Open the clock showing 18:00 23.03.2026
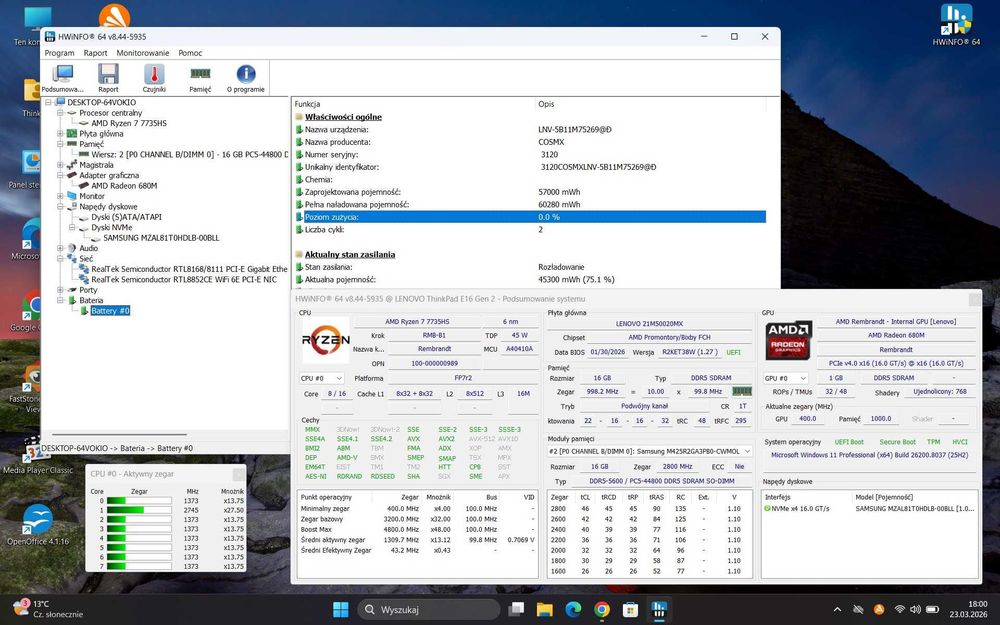 pyautogui.click(x=969, y=609)
